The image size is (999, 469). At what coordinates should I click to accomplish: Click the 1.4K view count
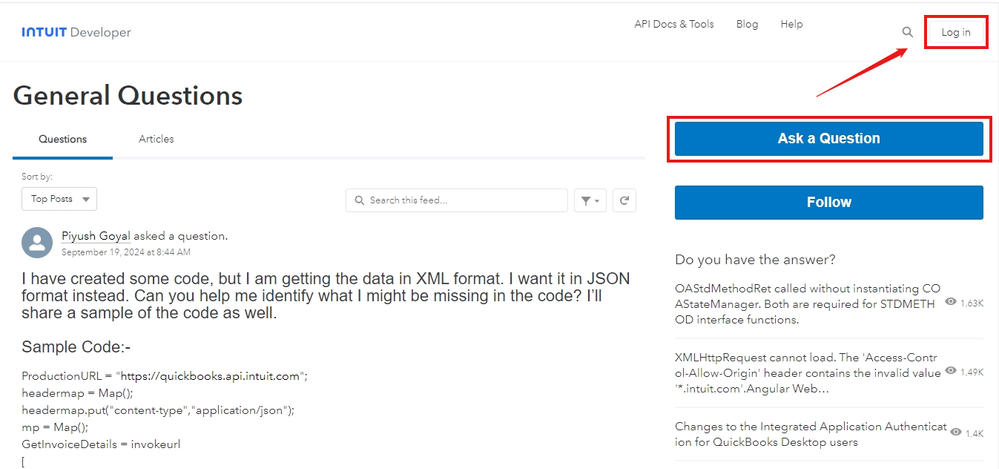pos(975,433)
